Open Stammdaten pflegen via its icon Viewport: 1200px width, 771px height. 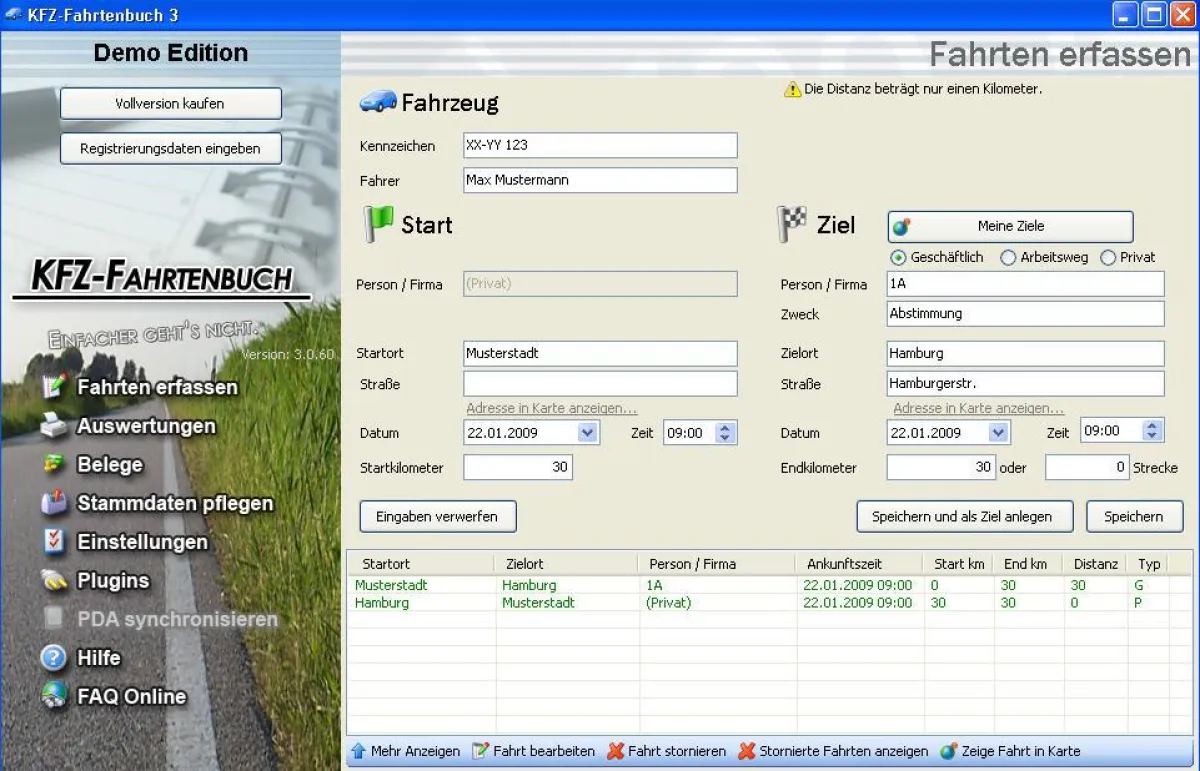(x=54, y=503)
